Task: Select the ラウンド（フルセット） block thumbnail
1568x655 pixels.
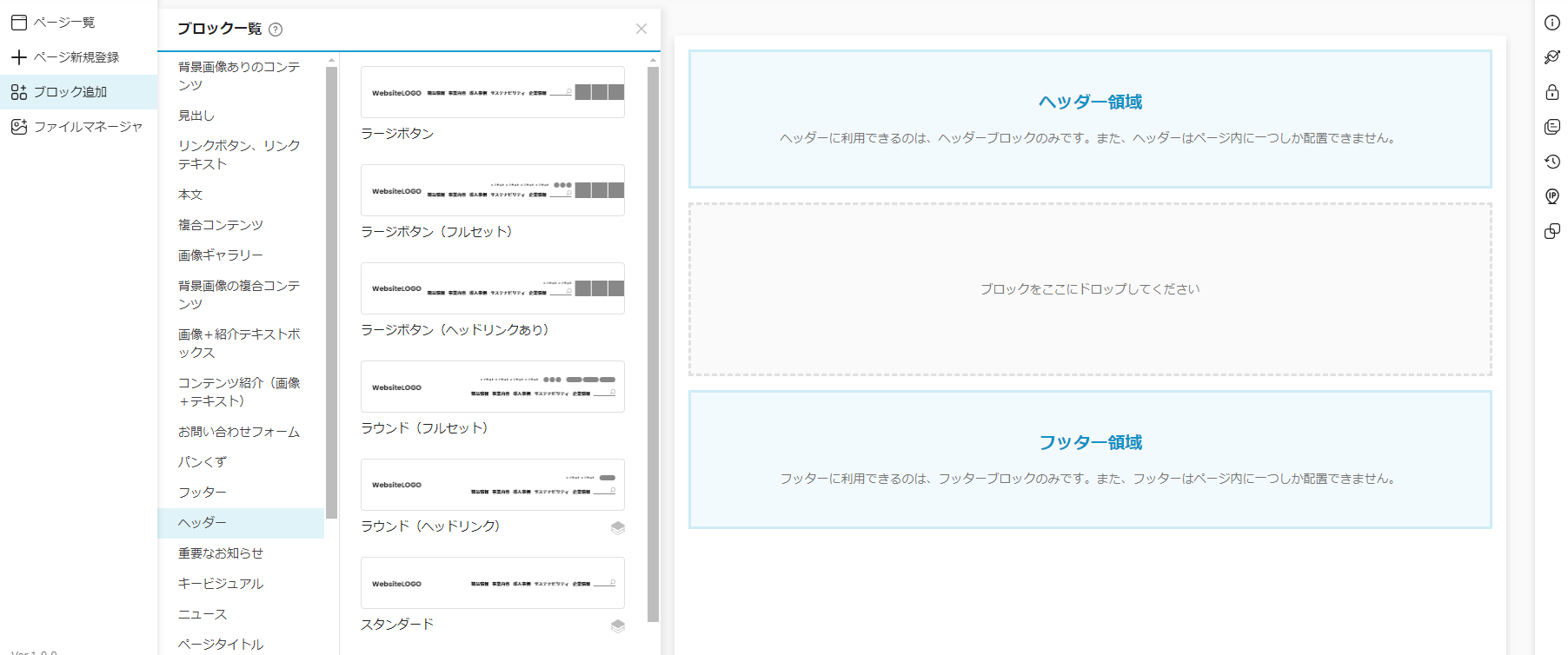Action: click(x=493, y=387)
